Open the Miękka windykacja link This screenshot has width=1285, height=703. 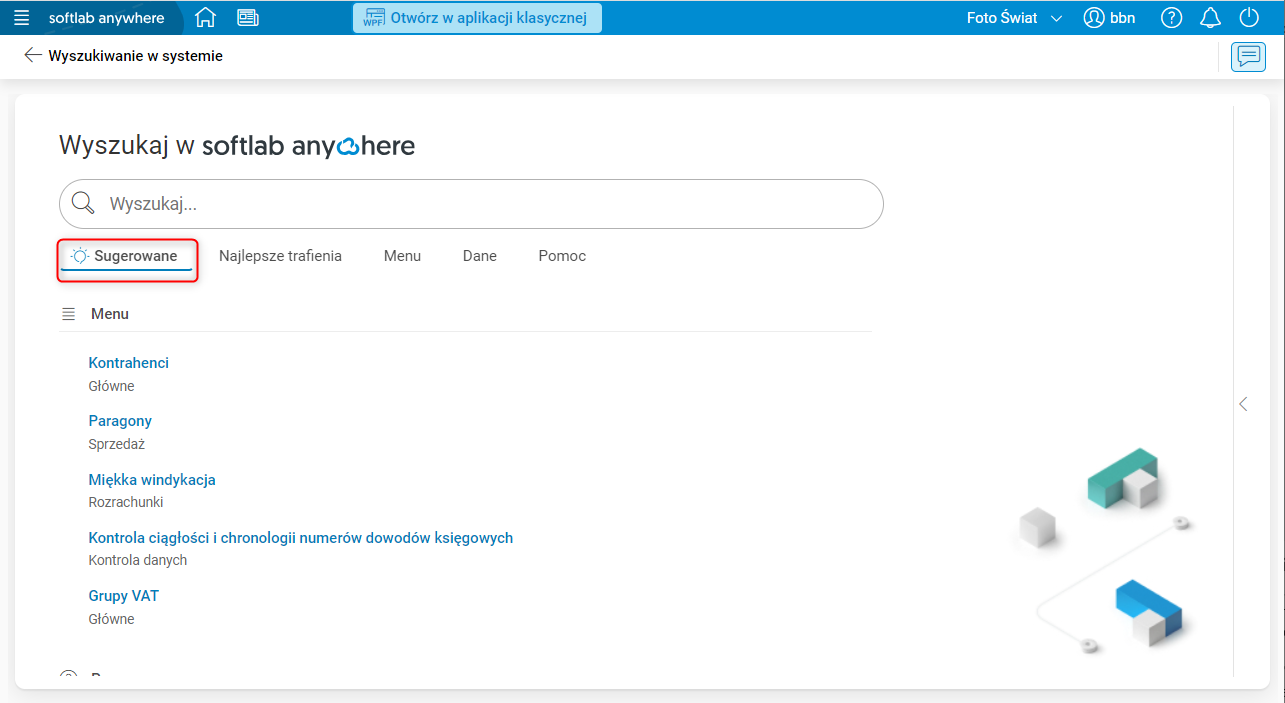152,480
